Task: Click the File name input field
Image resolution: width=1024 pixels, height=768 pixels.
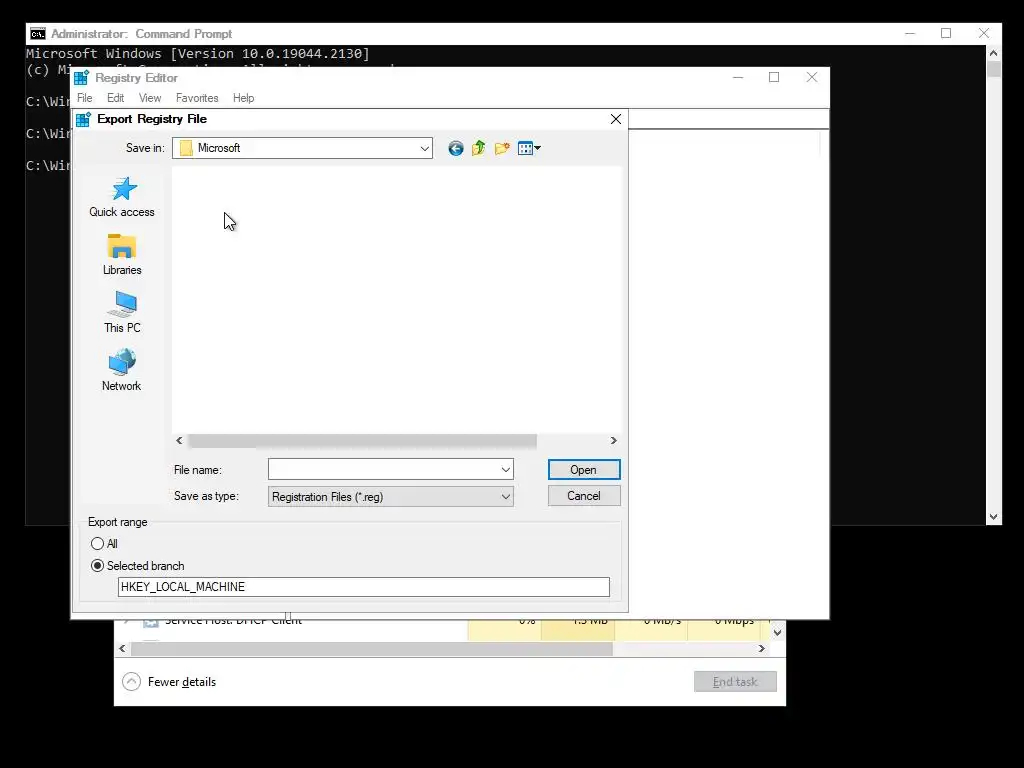Action: tap(383, 470)
